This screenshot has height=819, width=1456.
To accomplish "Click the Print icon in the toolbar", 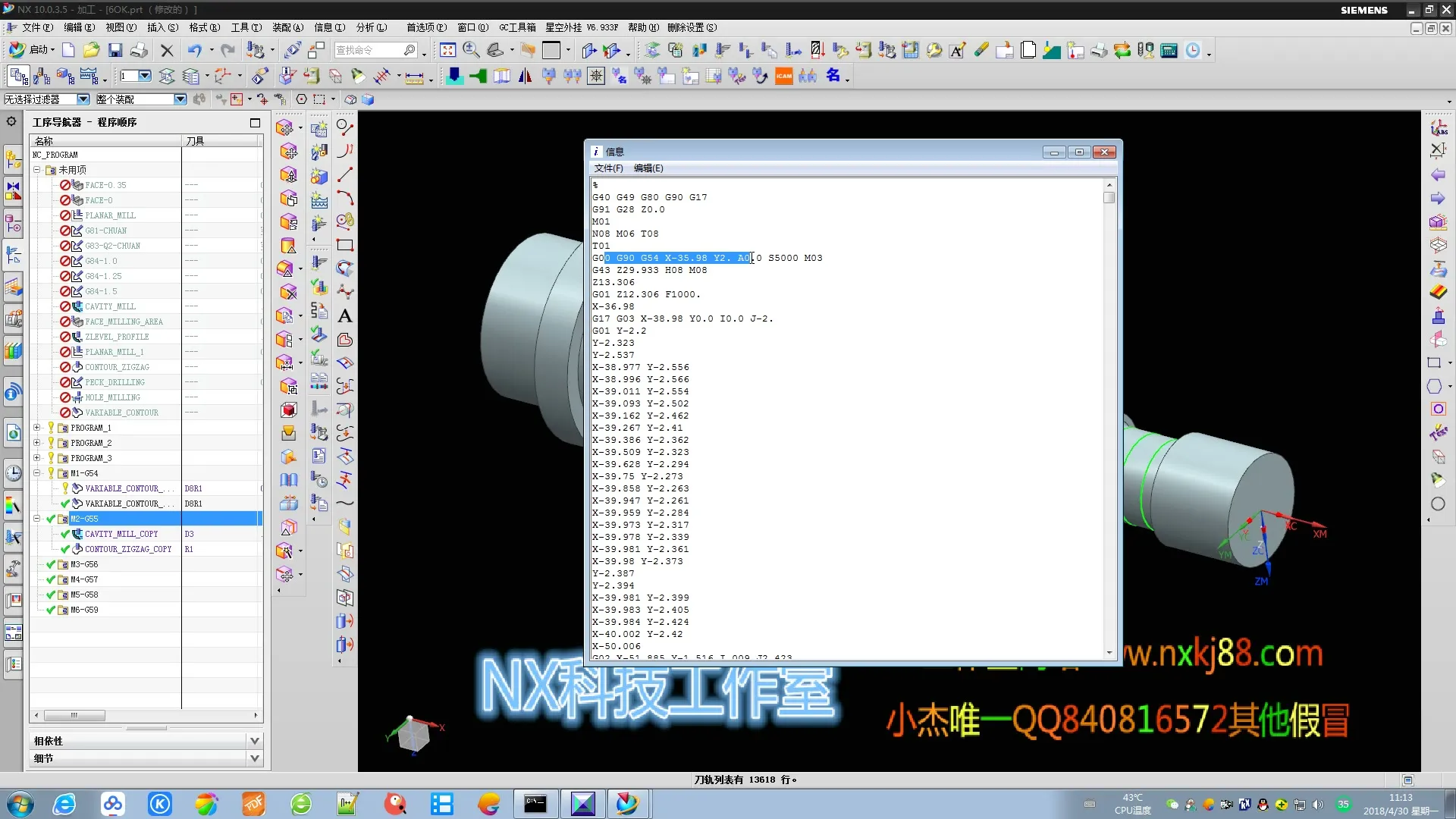I will tap(139, 50).
